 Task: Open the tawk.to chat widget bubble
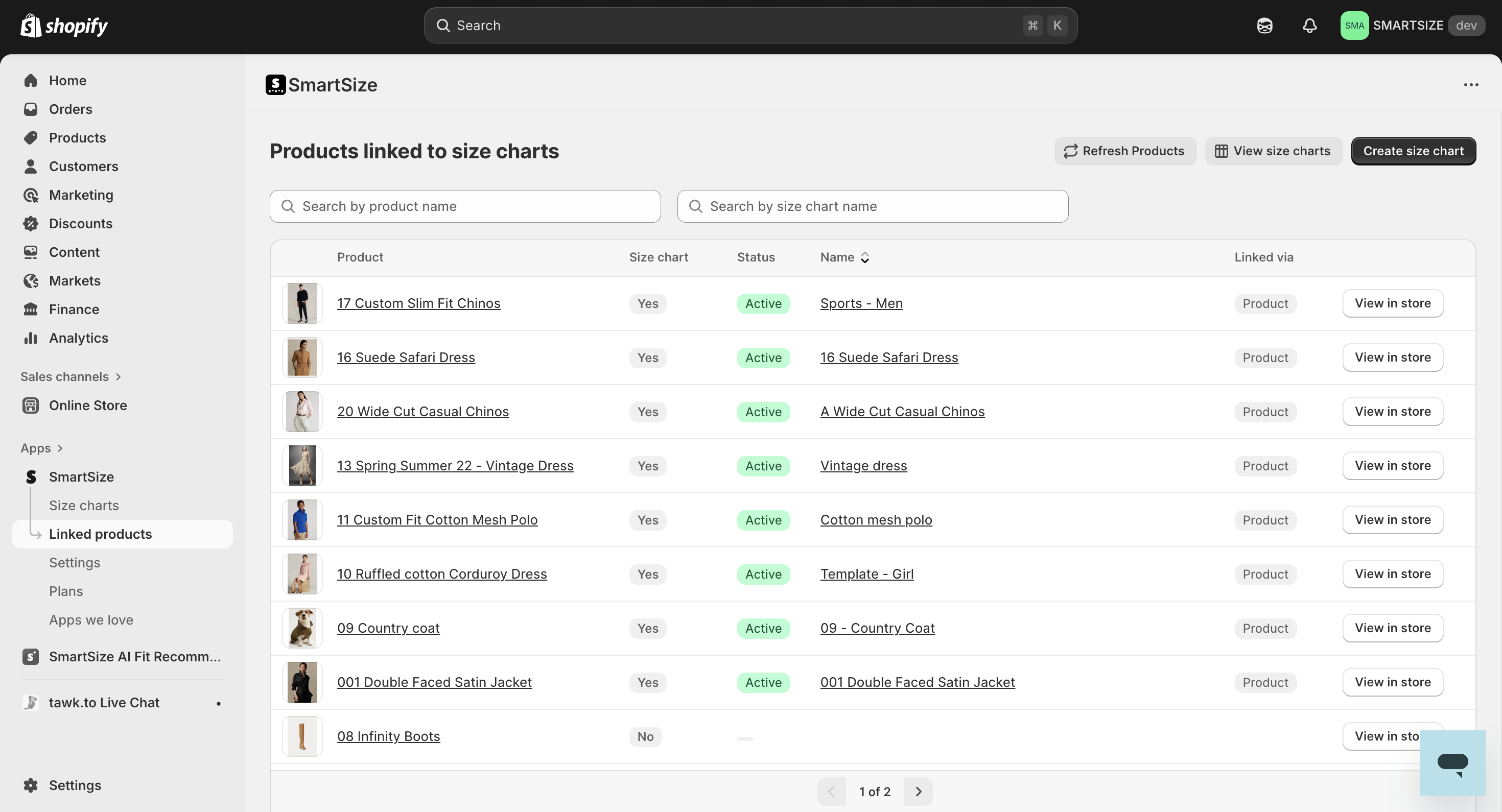tap(1452, 762)
